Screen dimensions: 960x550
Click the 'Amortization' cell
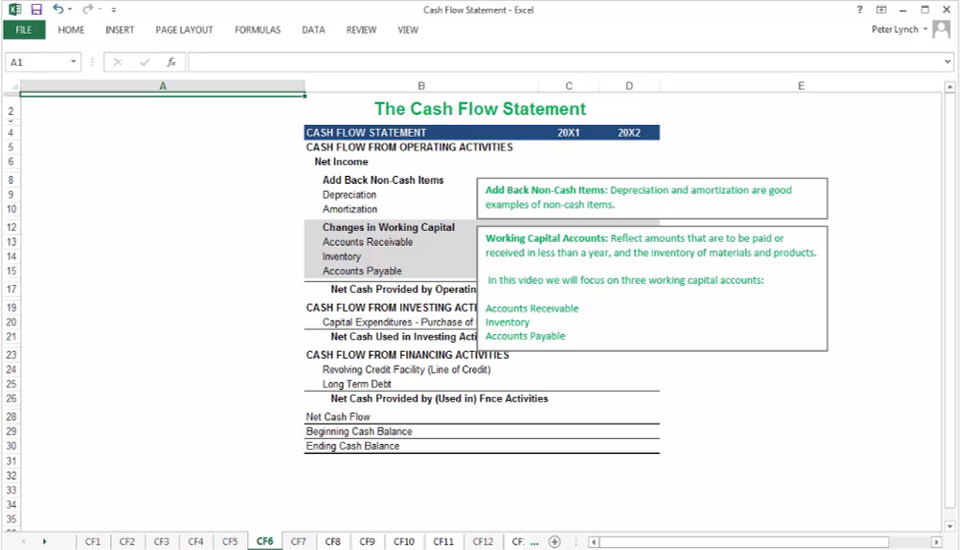pyautogui.click(x=350, y=209)
